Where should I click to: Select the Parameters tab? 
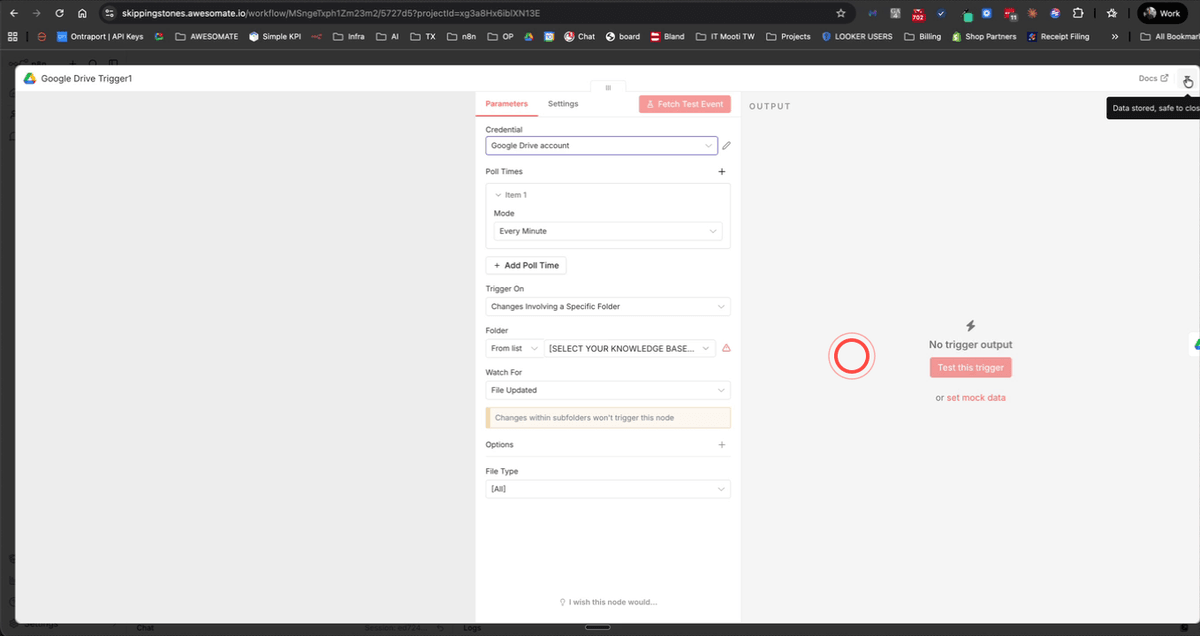tap(507, 103)
